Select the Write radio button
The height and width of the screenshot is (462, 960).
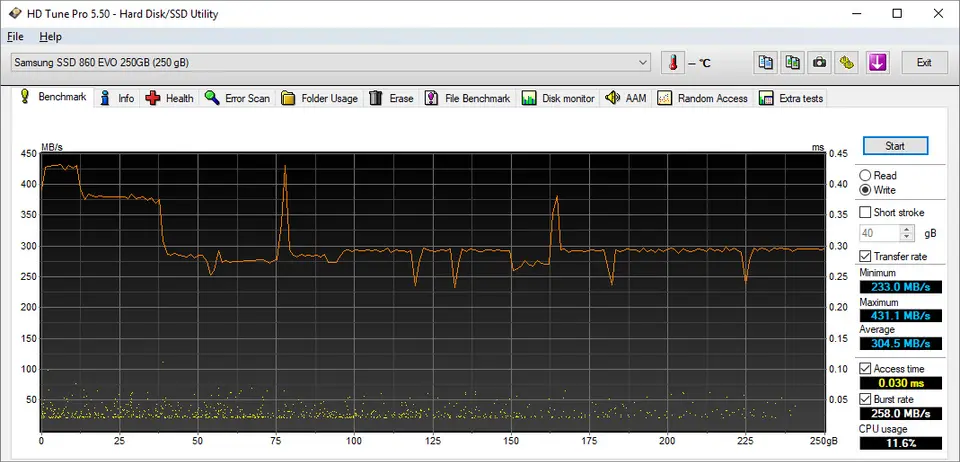(x=866, y=190)
